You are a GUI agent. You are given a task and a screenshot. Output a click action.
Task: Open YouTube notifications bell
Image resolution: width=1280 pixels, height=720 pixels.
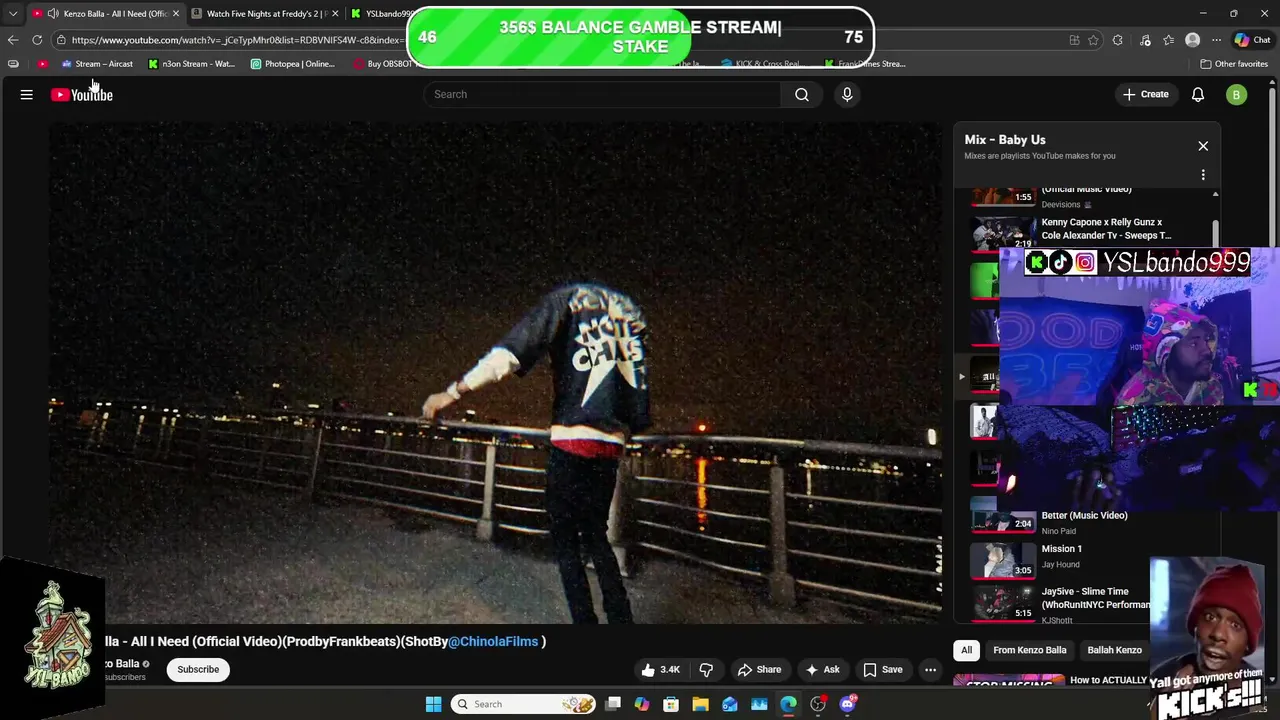[1198, 94]
